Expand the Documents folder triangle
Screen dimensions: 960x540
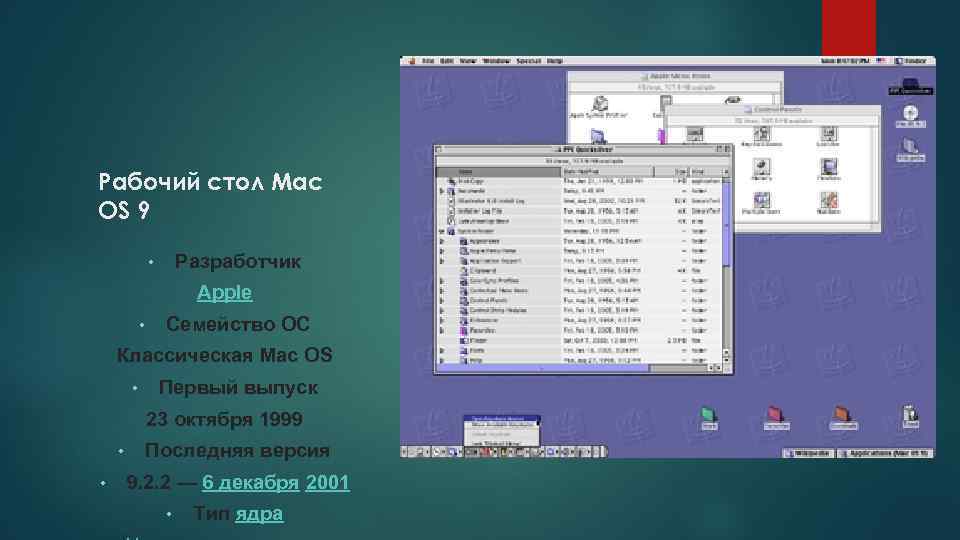click(441, 191)
